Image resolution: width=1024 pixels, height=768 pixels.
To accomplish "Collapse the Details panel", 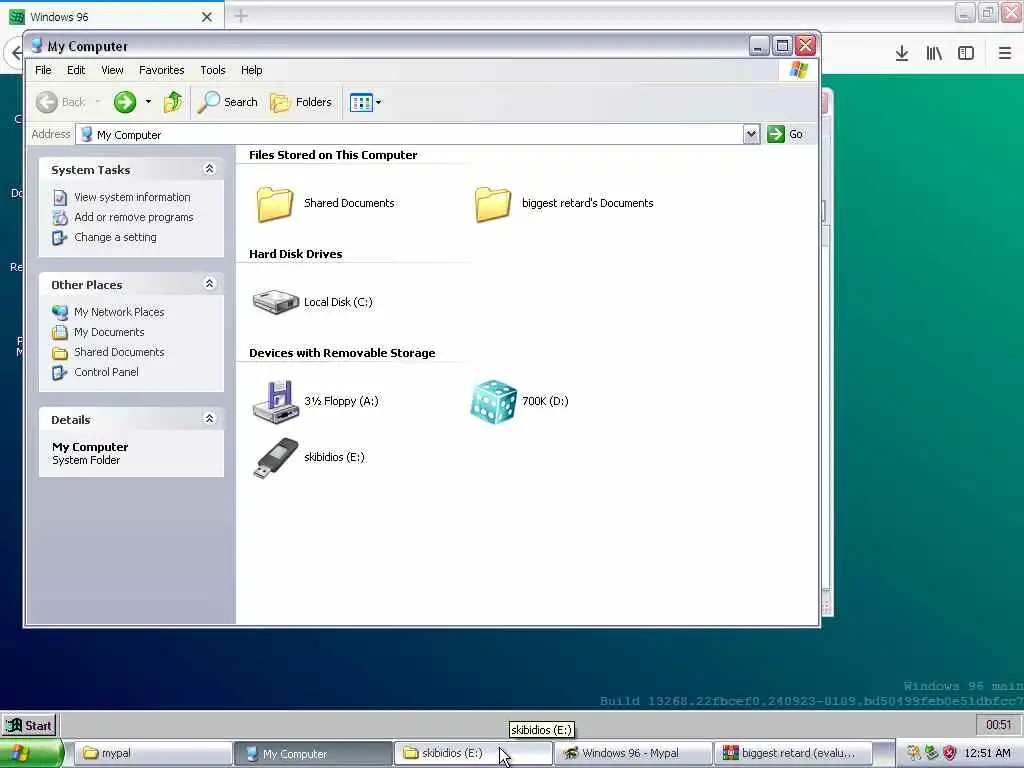I will coord(210,419).
